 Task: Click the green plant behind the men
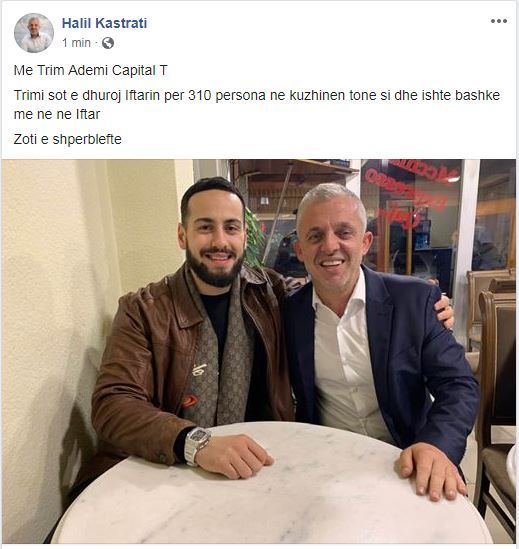(254, 238)
